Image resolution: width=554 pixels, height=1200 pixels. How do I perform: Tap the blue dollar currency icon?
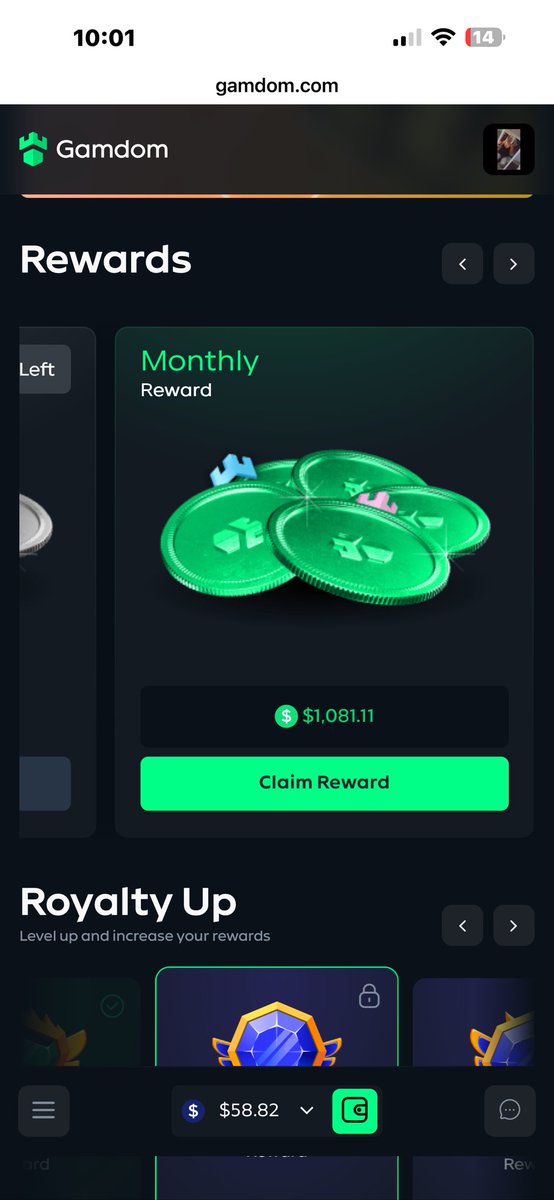pyautogui.click(x=194, y=1110)
